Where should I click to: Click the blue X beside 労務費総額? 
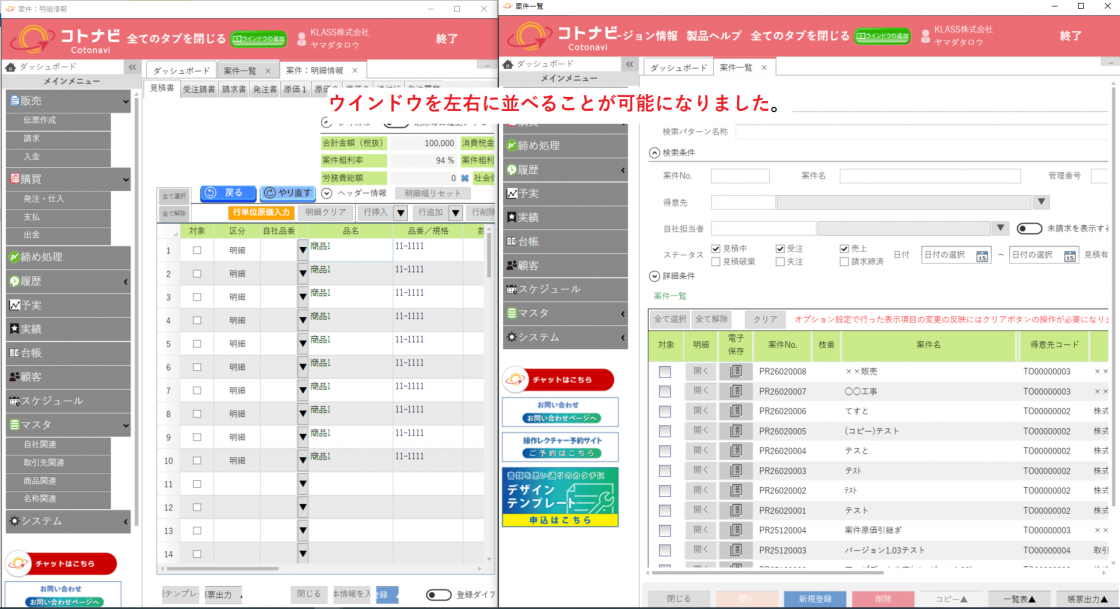coord(465,177)
